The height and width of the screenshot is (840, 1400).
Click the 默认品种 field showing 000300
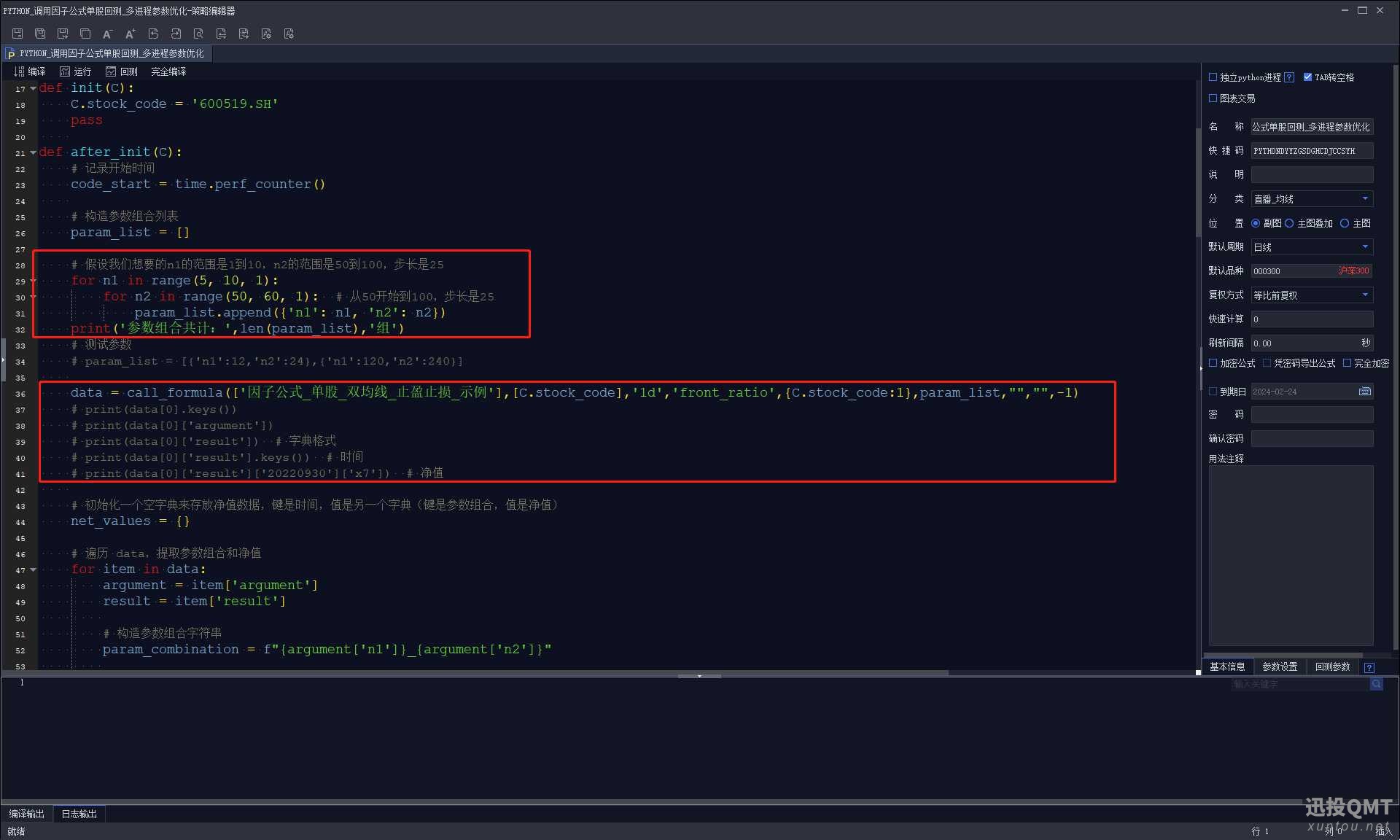pyautogui.click(x=1312, y=271)
